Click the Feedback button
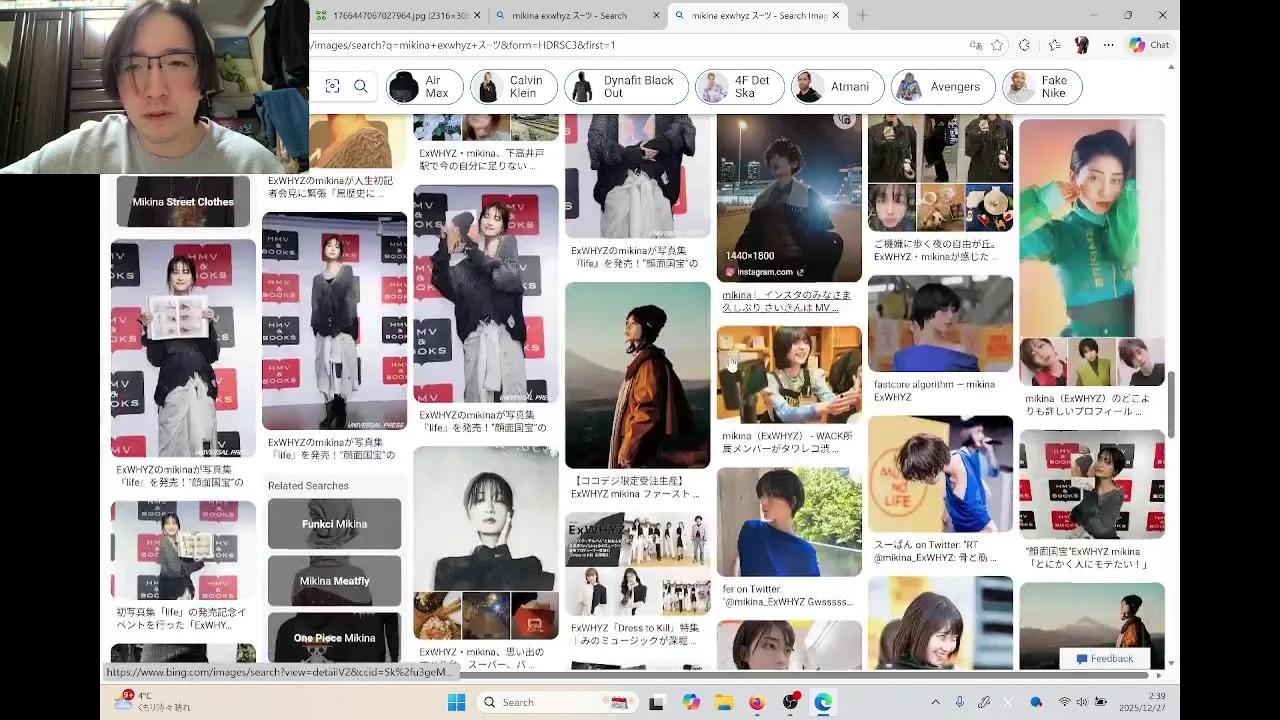The image size is (1280, 720). pos(1105,659)
